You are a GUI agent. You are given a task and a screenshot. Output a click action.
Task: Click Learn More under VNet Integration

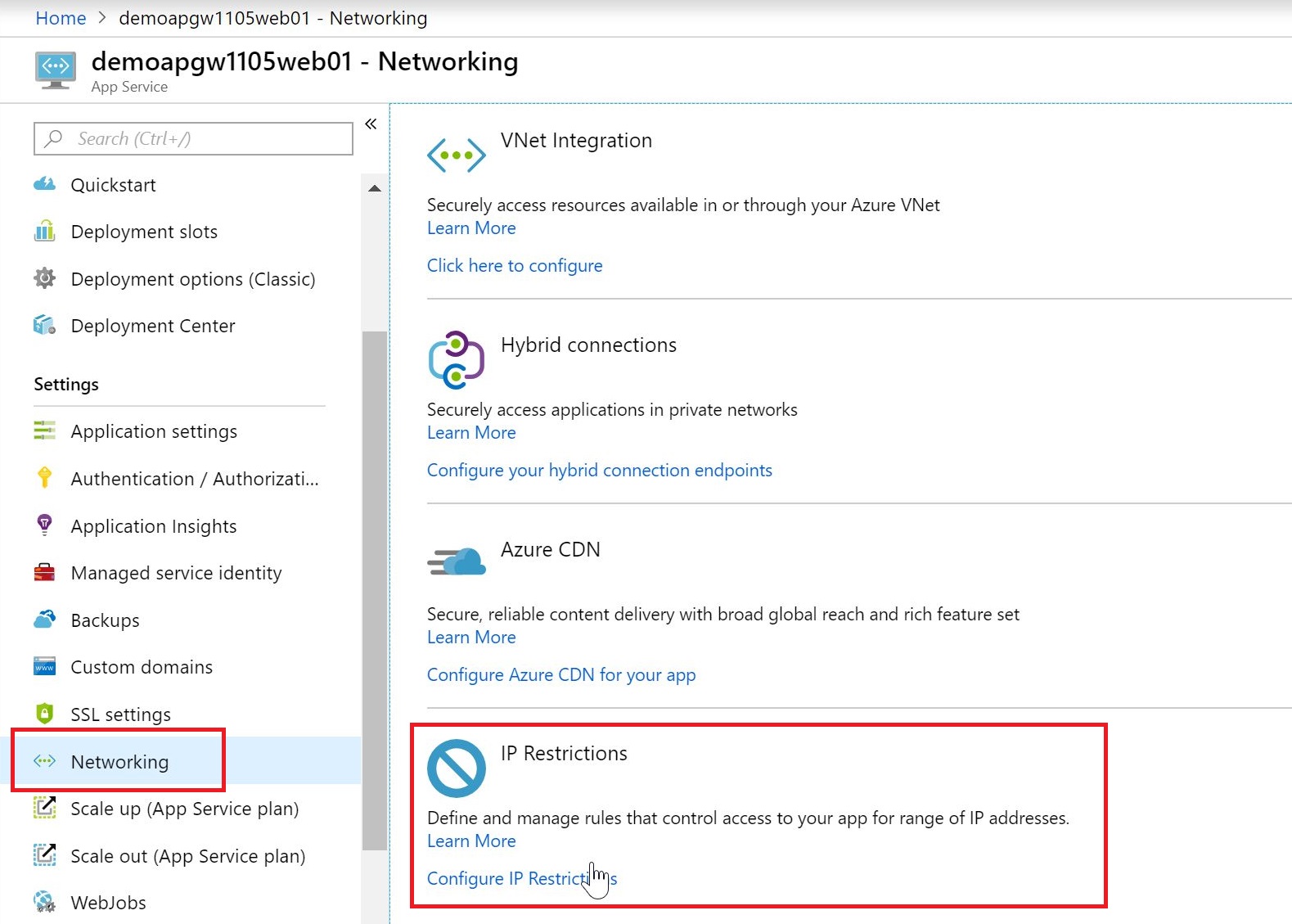tap(471, 228)
